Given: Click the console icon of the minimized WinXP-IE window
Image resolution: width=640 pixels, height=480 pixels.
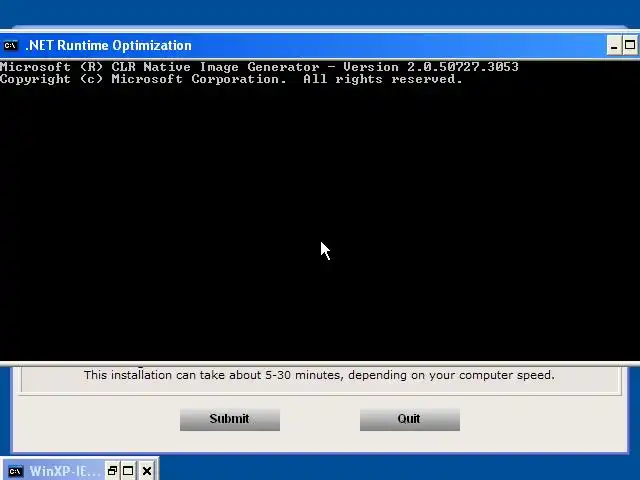Looking at the screenshot, I should [x=16, y=471].
